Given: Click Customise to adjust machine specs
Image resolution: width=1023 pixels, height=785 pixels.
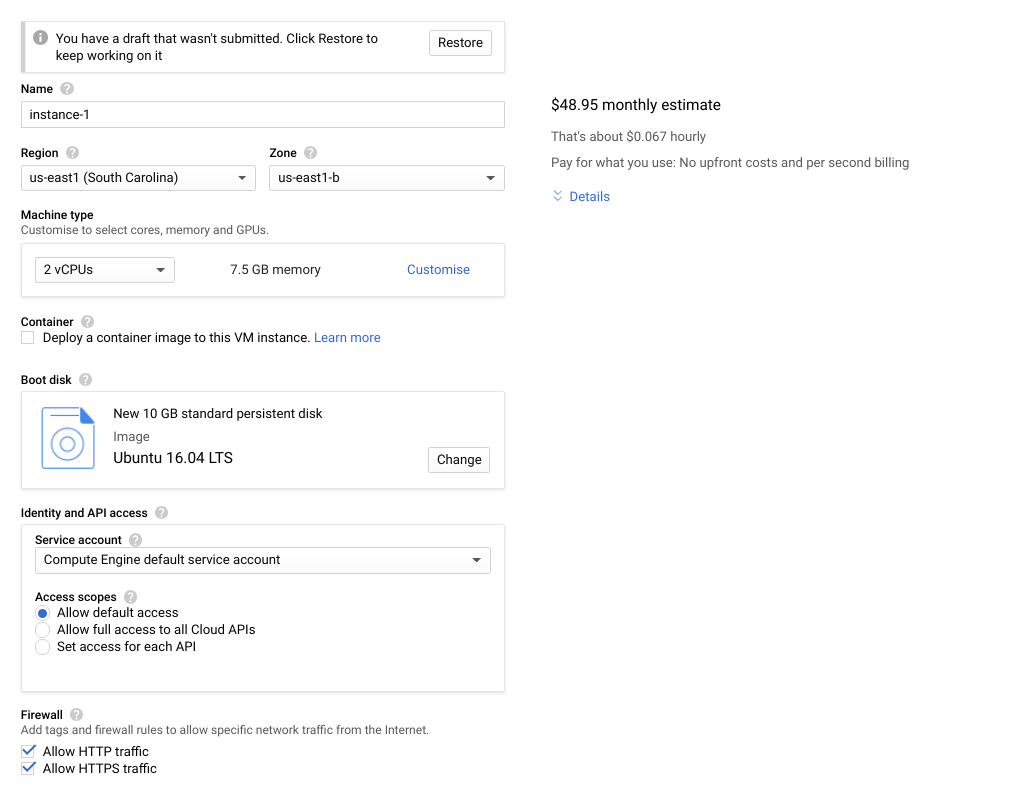Looking at the screenshot, I should coord(438,269).
